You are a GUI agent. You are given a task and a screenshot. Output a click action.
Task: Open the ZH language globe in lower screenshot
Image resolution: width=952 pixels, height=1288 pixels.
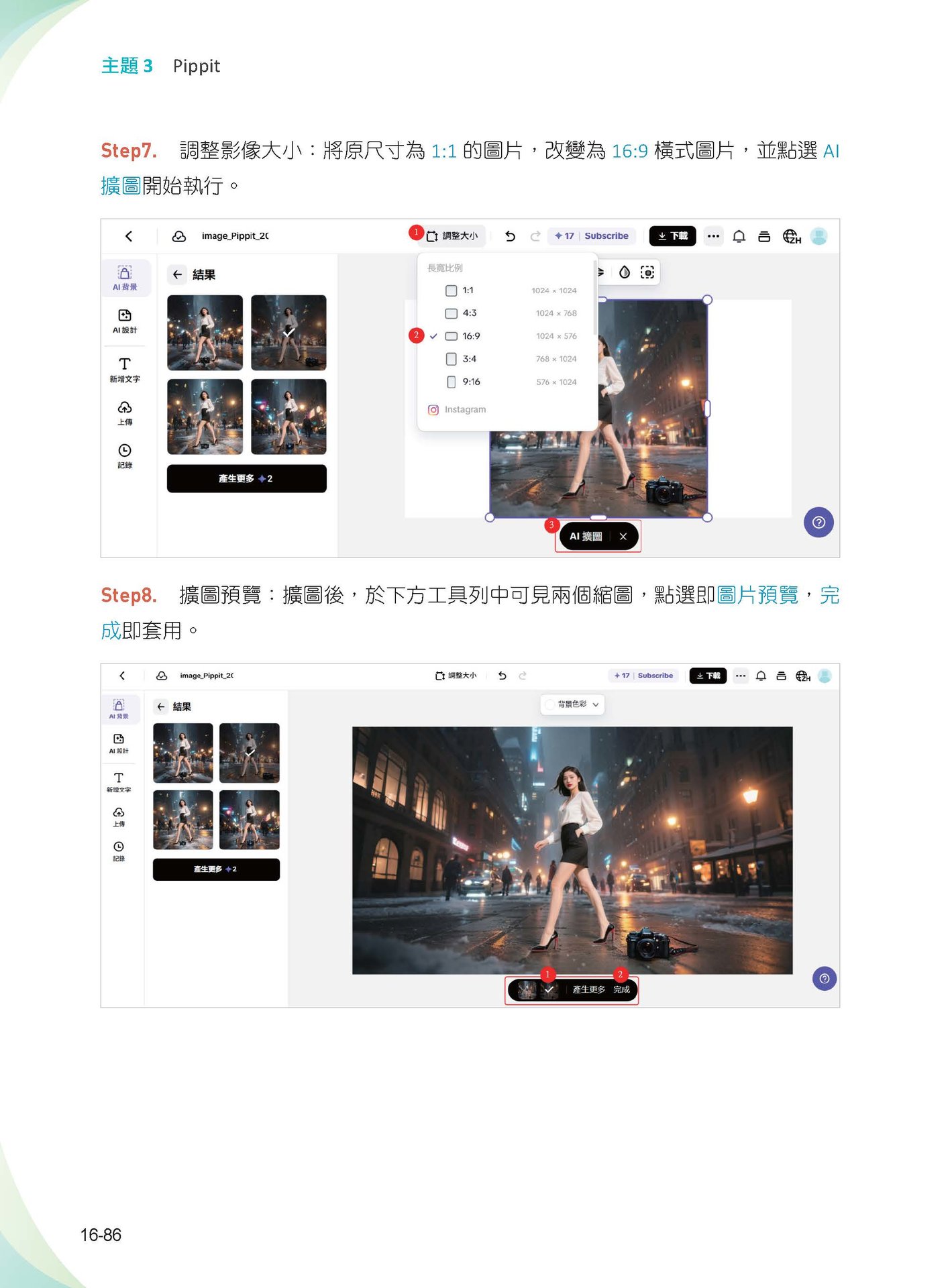click(x=803, y=676)
